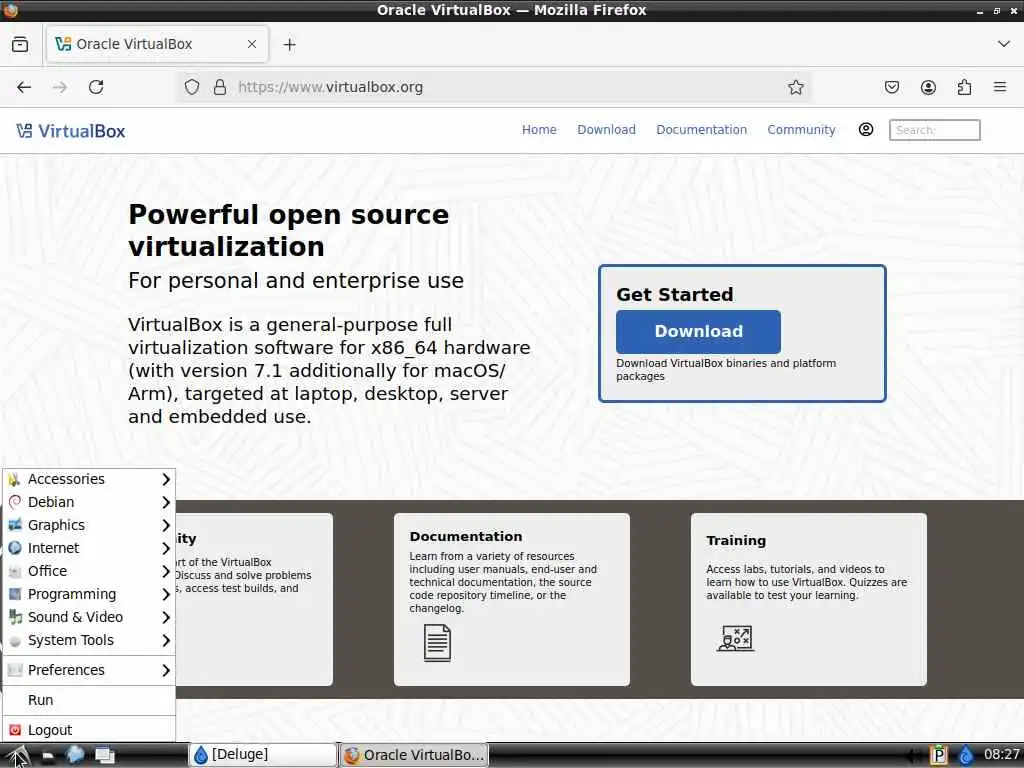
Task: Click the arrow next to Accessories
Action: [166, 479]
